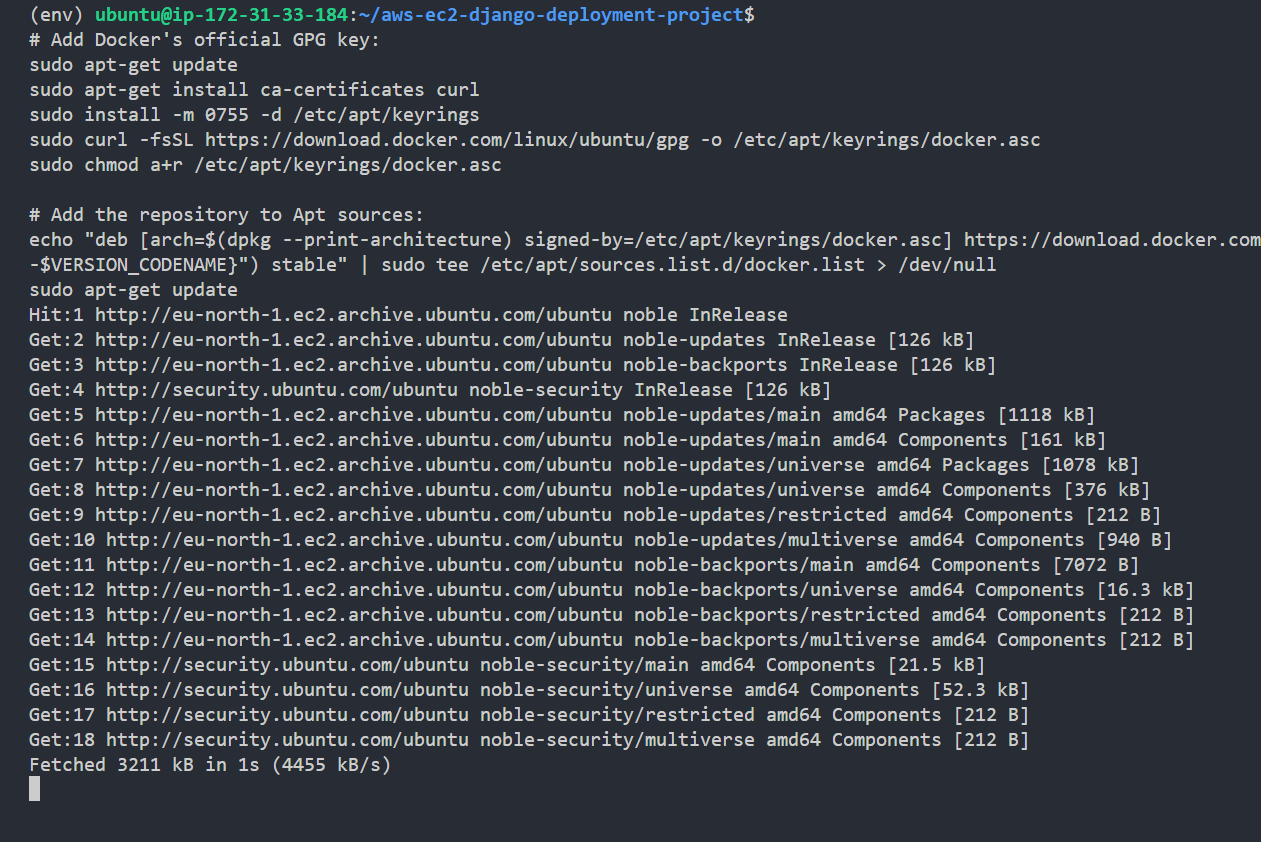Click the "sudo chmod a+r" command line
Screen dimensions: 1261x842
coord(265,165)
